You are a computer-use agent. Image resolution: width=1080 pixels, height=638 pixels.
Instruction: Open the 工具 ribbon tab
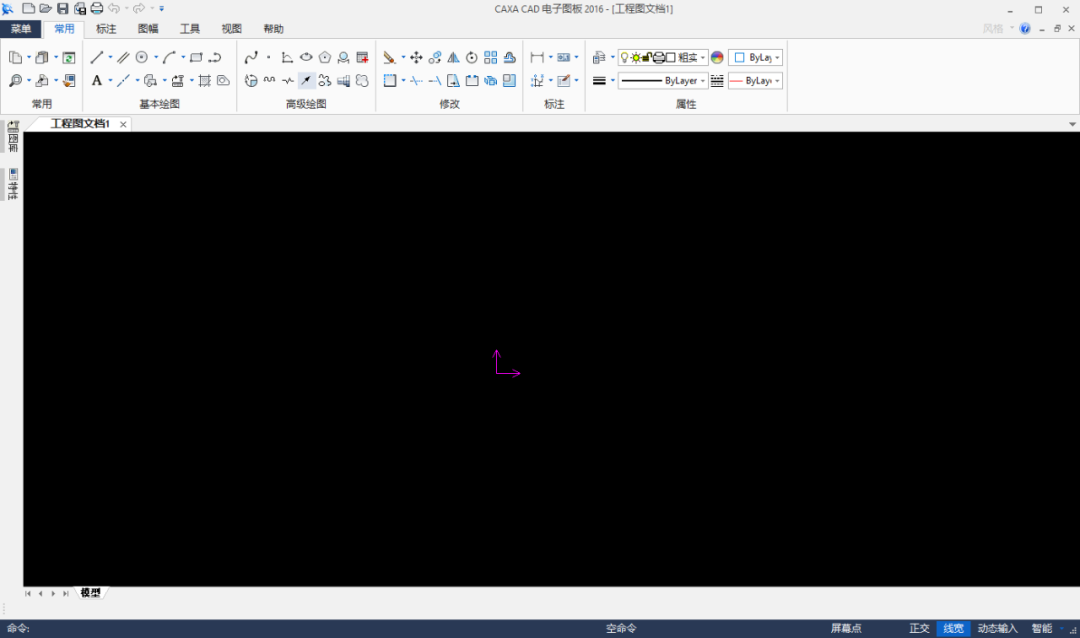click(190, 29)
